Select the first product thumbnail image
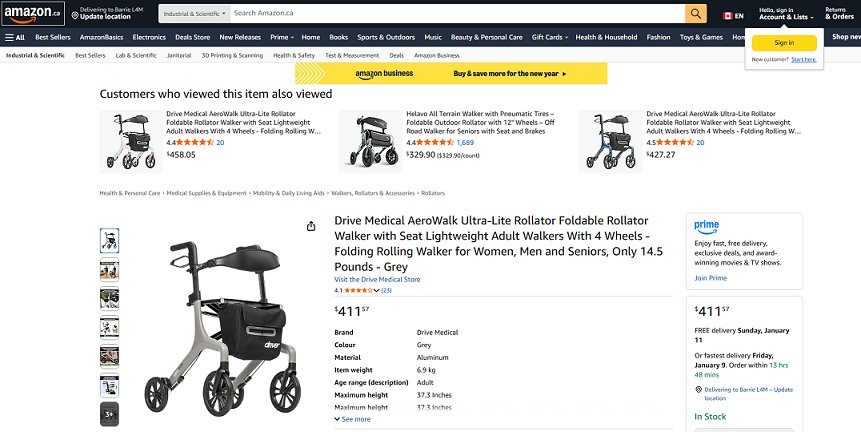 [x=110, y=240]
